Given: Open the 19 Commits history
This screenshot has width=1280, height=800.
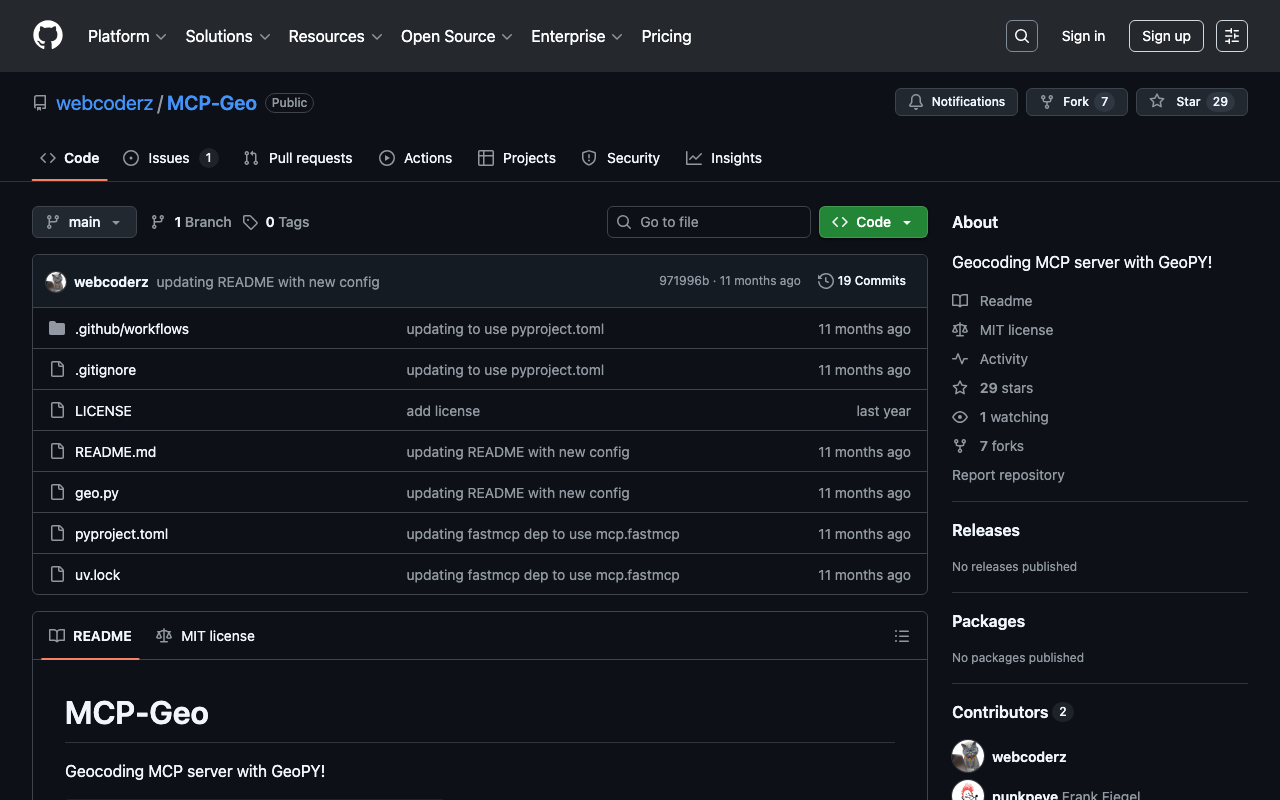Looking at the screenshot, I should (x=861, y=281).
